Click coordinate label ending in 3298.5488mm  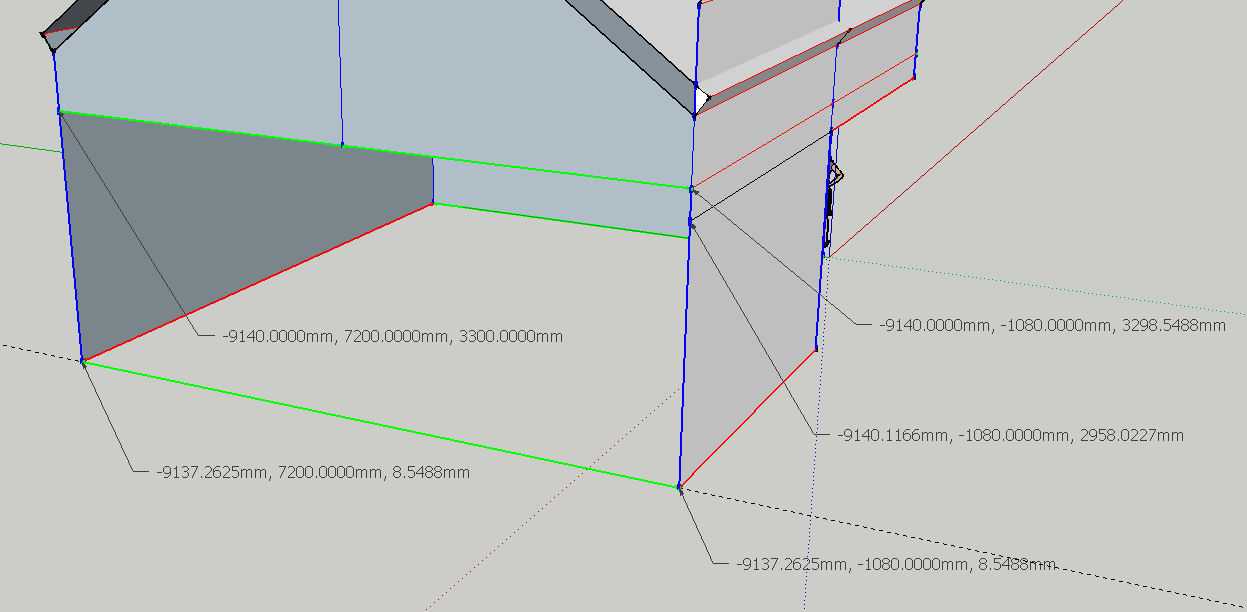pos(1052,325)
